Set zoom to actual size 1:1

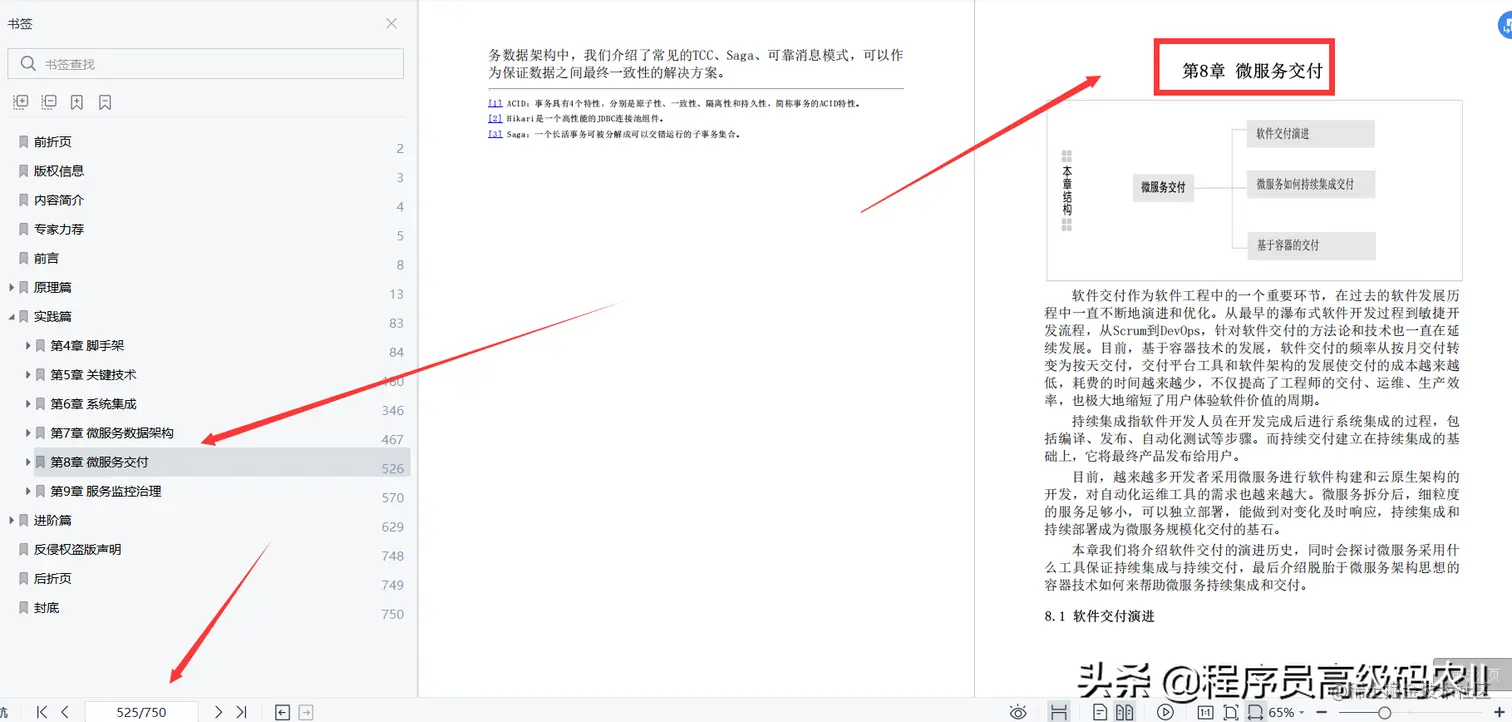(x=1204, y=712)
